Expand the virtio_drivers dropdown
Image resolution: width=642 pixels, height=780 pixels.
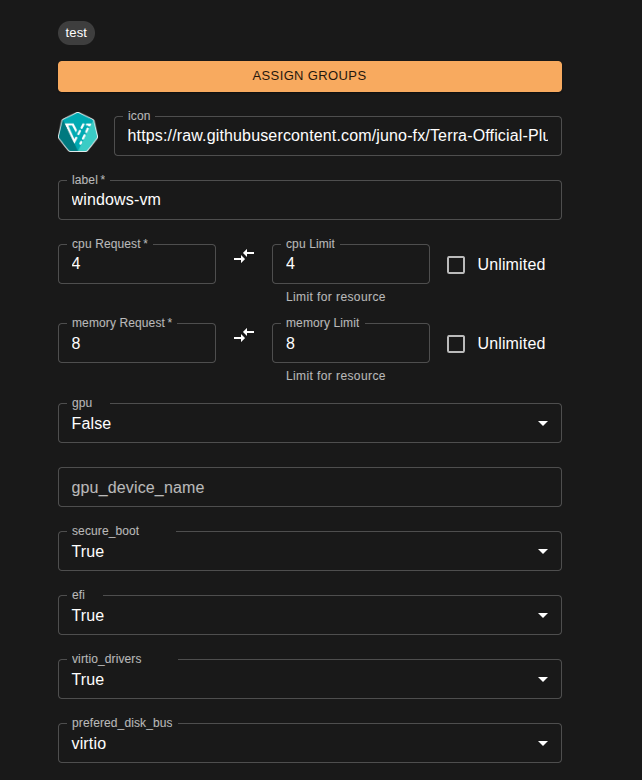309,680
